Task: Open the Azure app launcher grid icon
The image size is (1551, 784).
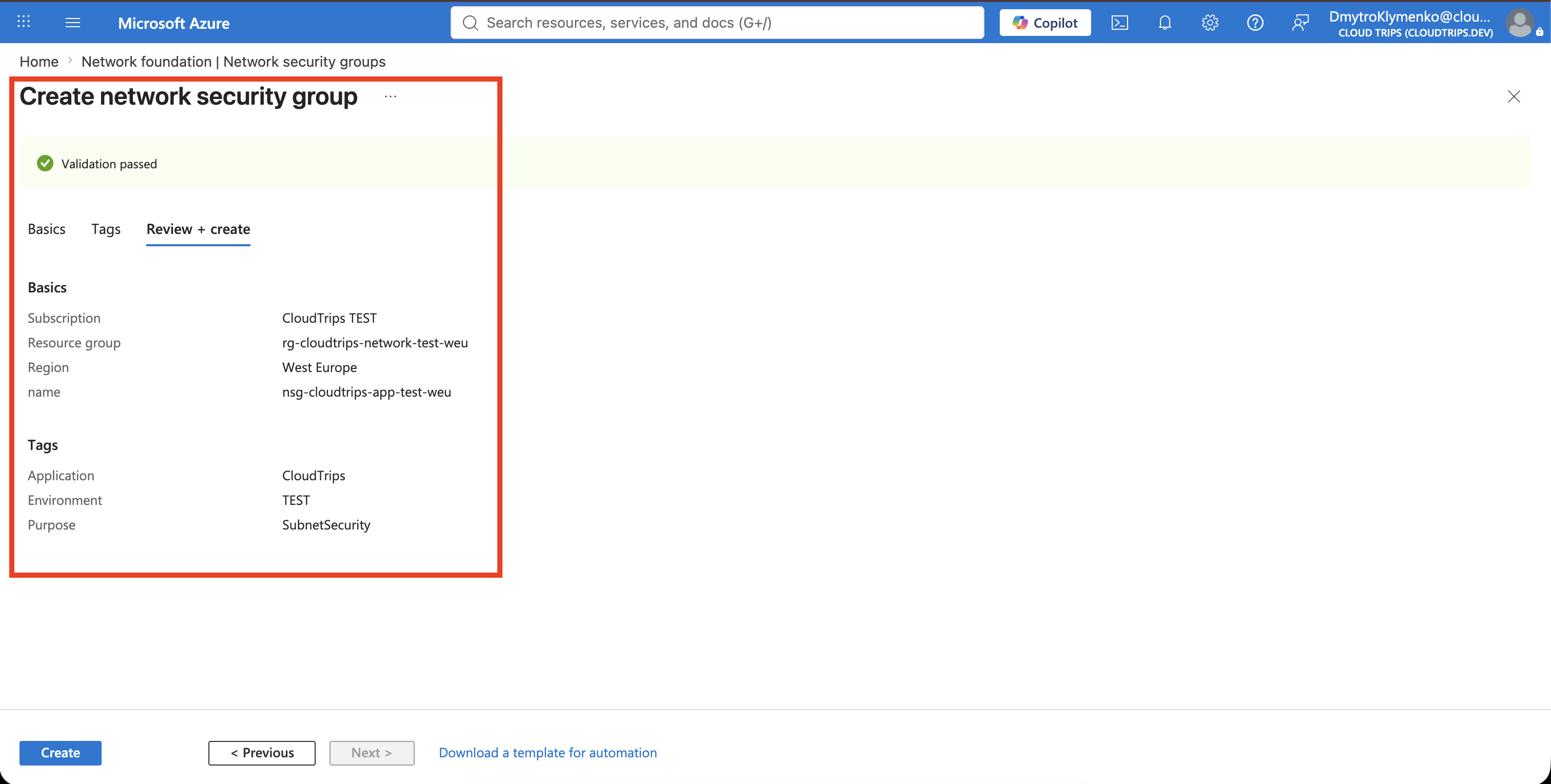Action: click(24, 22)
